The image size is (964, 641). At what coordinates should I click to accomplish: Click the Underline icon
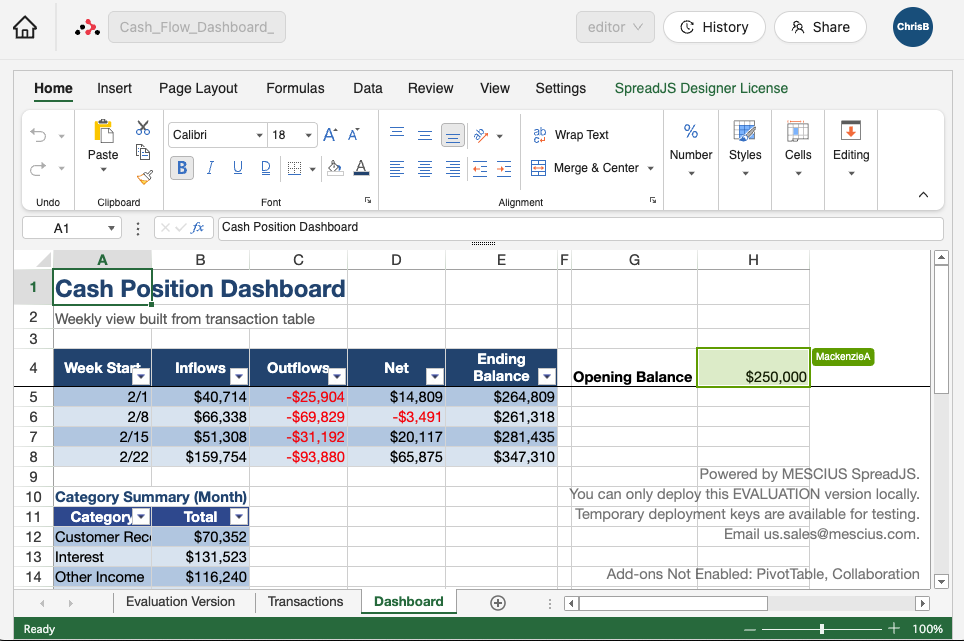[x=237, y=167]
